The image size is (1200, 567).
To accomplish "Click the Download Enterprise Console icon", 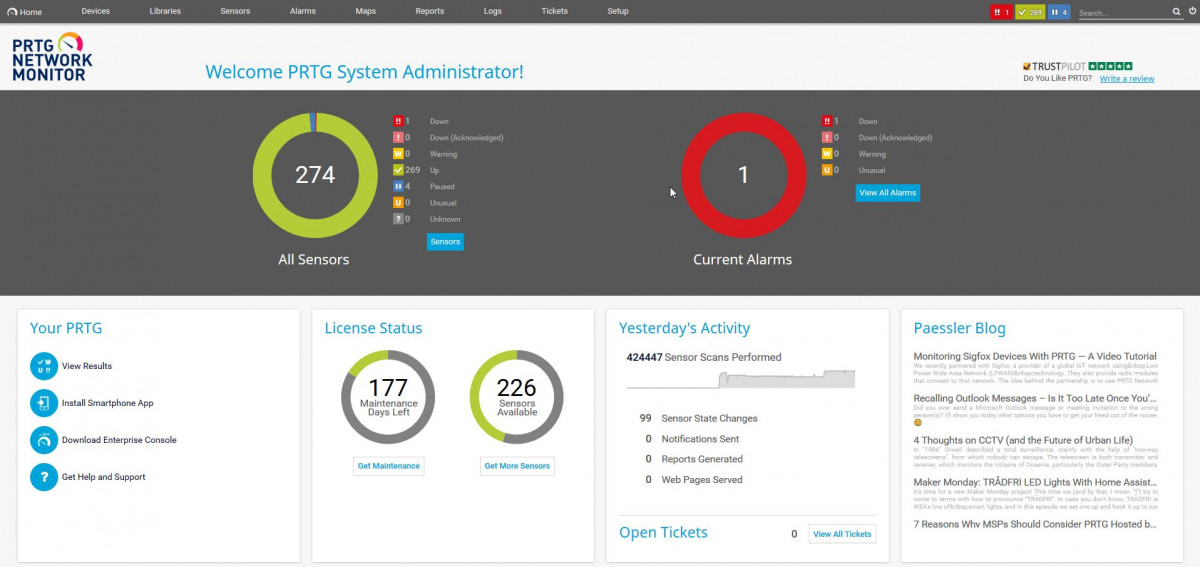I will pyautogui.click(x=44, y=440).
